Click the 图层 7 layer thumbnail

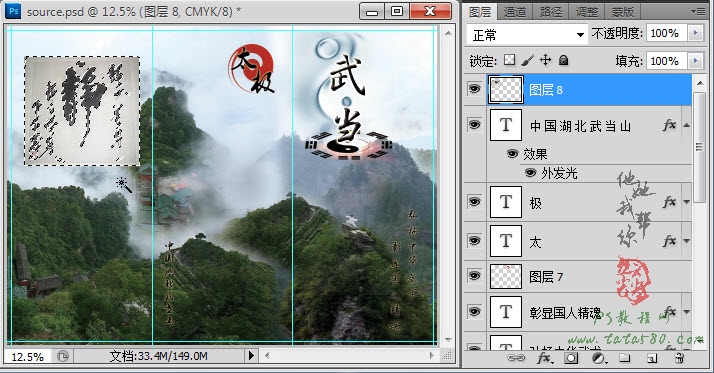tap(506, 276)
